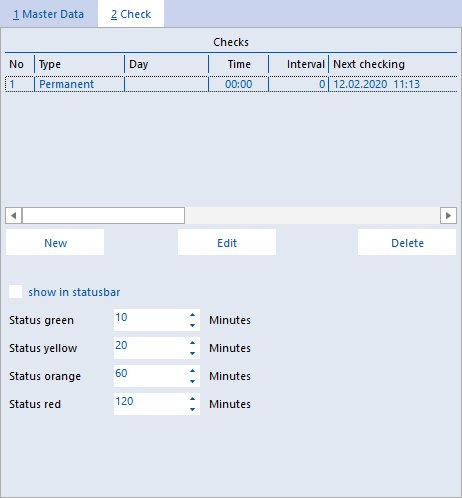The height and width of the screenshot is (498, 462).
Task: Enable the show in statusbar checkbox
Action: [x=16, y=292]
